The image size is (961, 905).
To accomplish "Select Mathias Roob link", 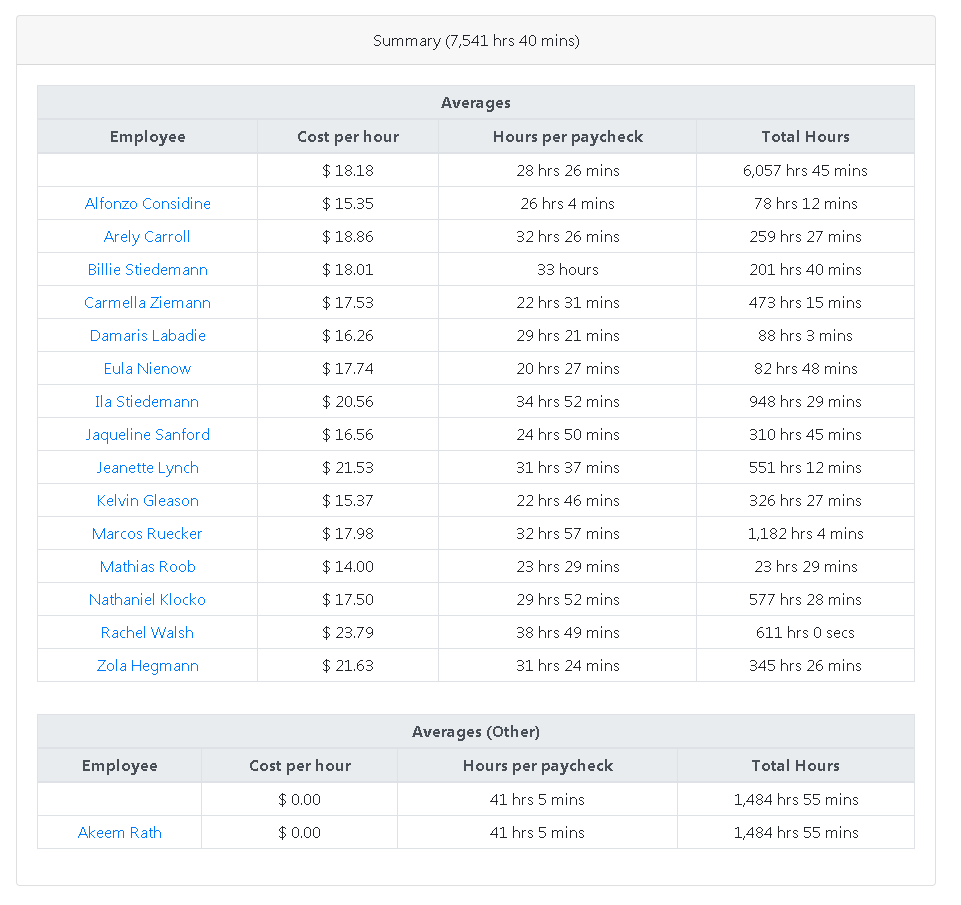I will 147,567.
